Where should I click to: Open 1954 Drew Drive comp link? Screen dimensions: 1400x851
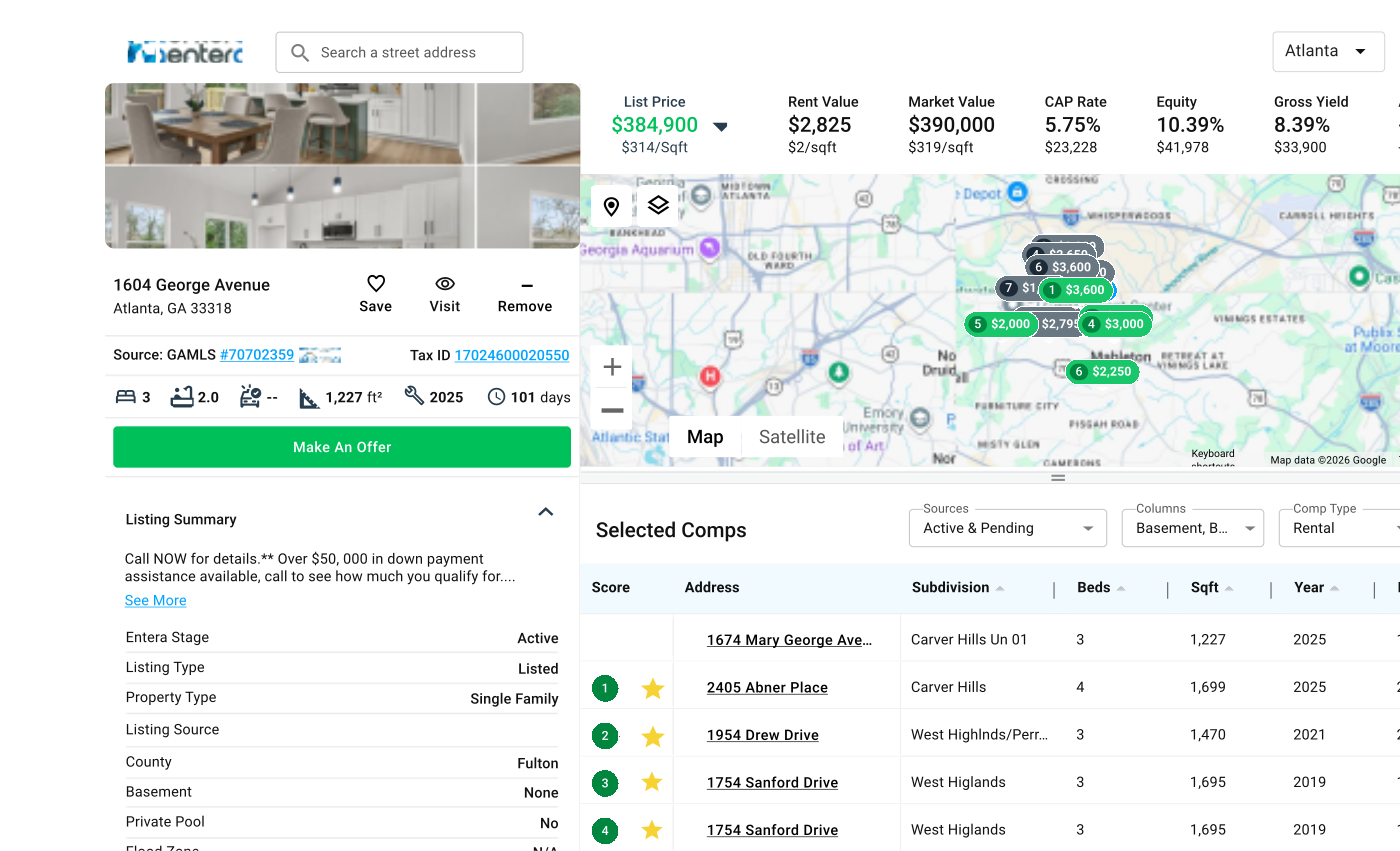(763, 736)
